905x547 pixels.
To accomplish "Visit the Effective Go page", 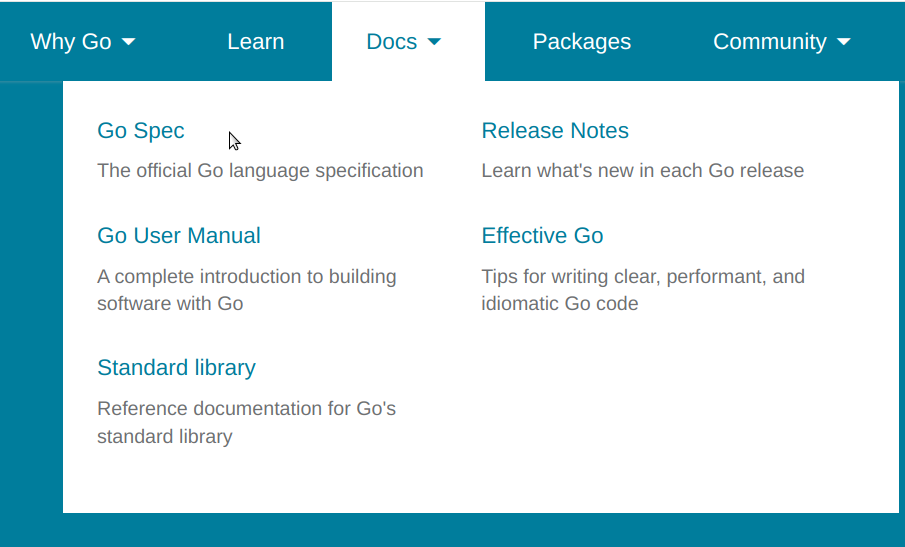I will pyautogui.click(x=542, y=235).
